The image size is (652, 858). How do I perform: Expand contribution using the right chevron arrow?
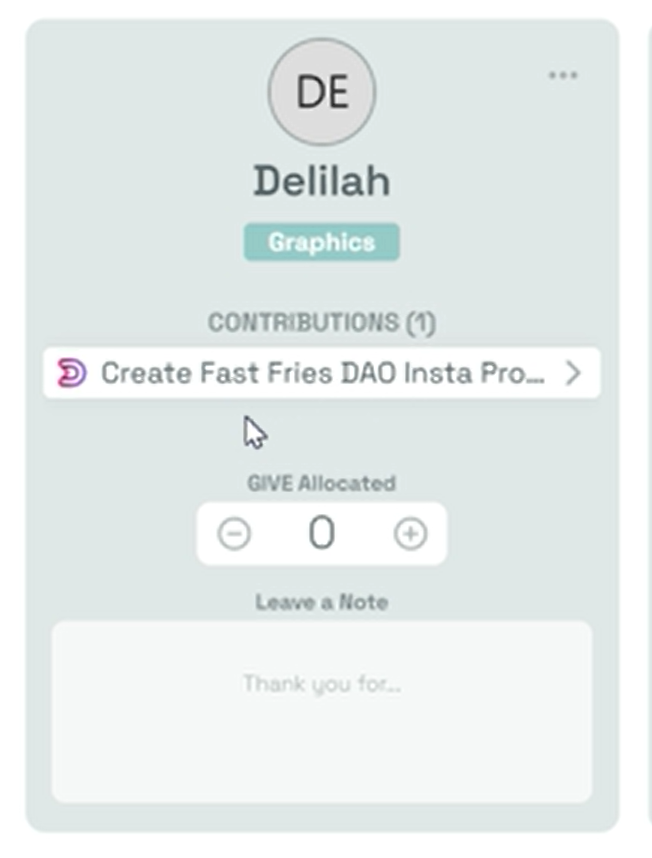(573, 373)
